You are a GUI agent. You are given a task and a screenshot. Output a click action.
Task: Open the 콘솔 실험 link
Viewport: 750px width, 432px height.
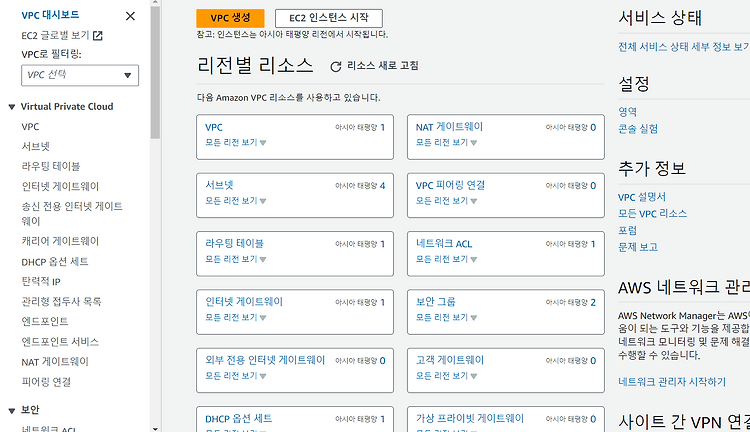coord(638,129)
